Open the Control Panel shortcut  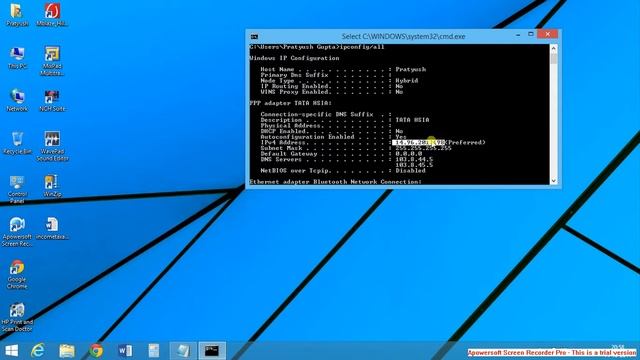17,189
